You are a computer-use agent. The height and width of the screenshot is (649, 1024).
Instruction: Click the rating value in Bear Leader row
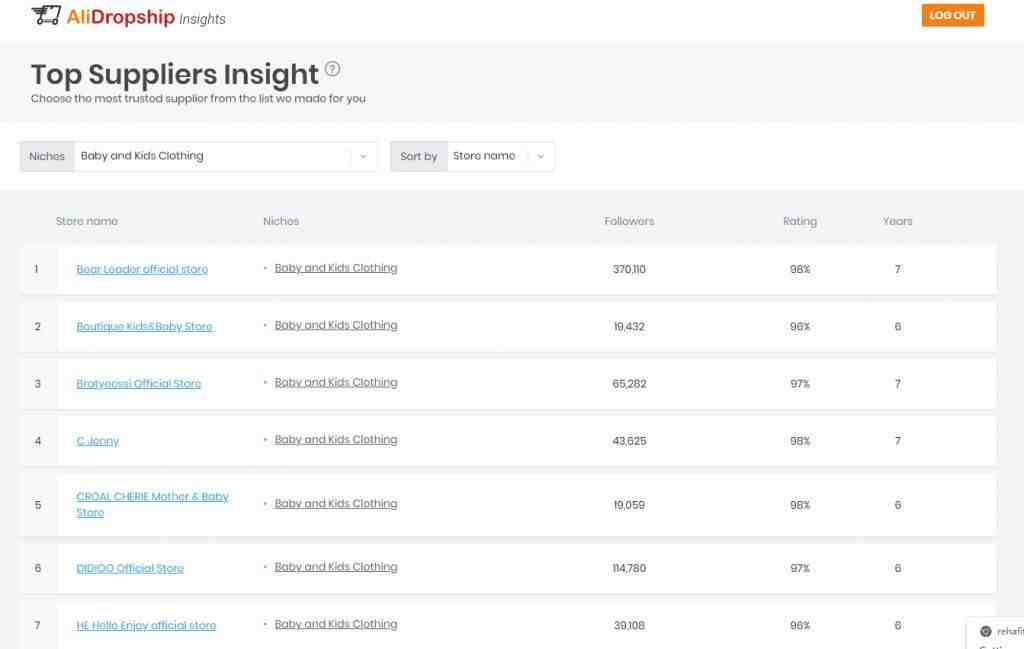(x=799, y=269)
